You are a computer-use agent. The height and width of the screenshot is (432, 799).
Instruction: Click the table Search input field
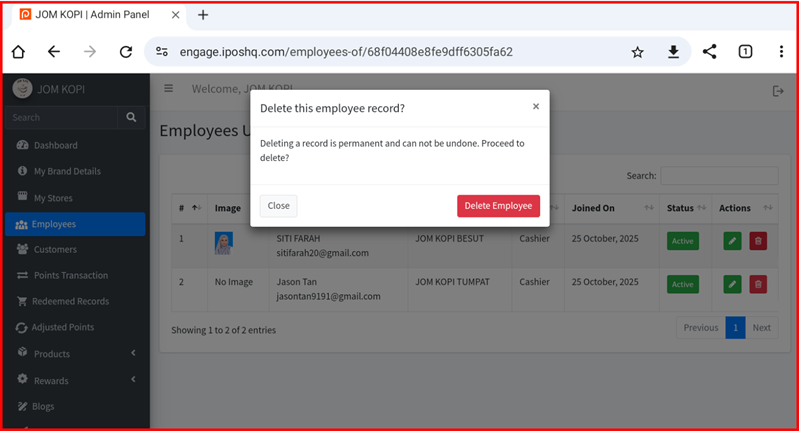pyautogui.click(x=718, y=176)
